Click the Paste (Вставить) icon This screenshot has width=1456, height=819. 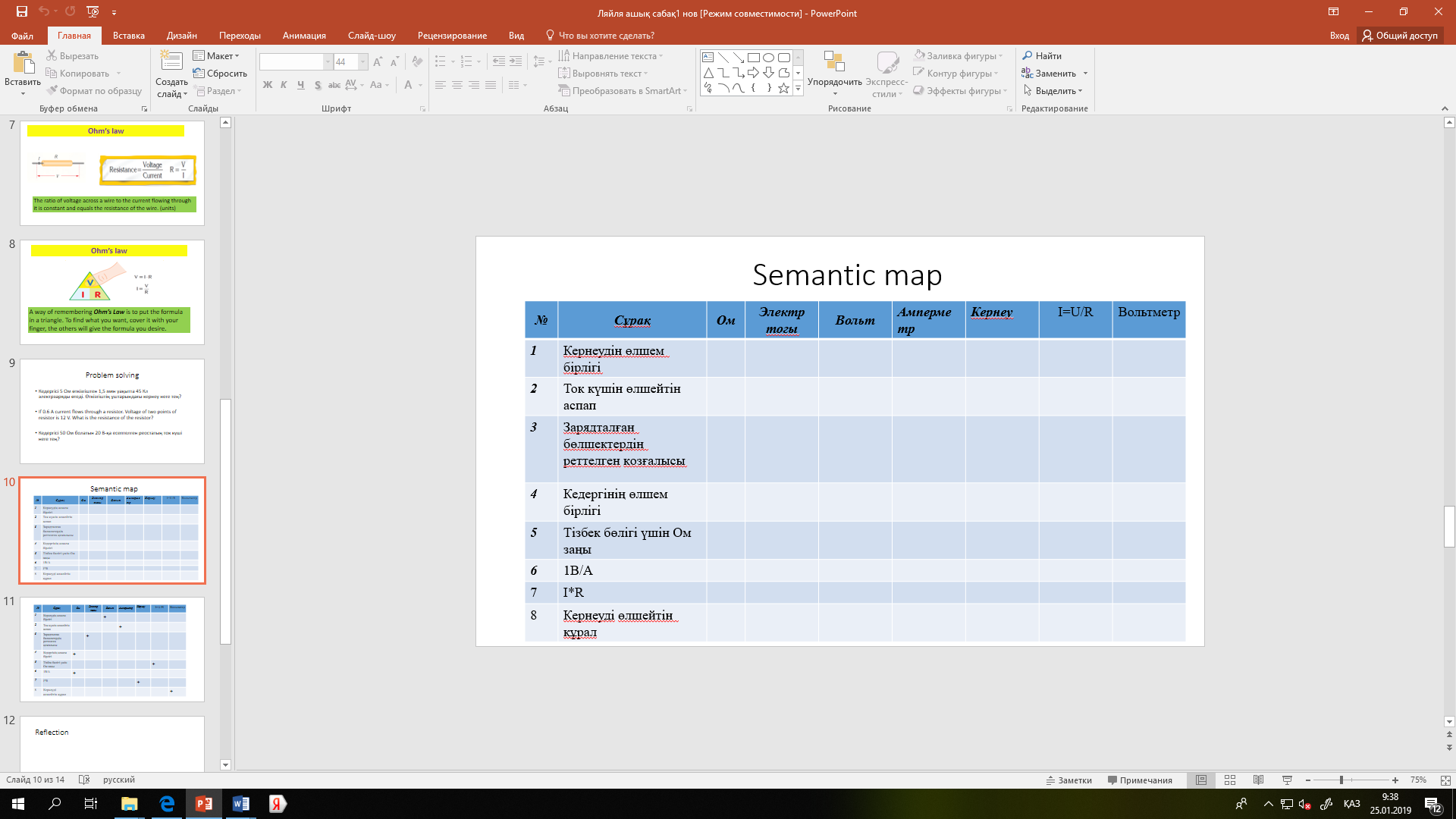23,64
